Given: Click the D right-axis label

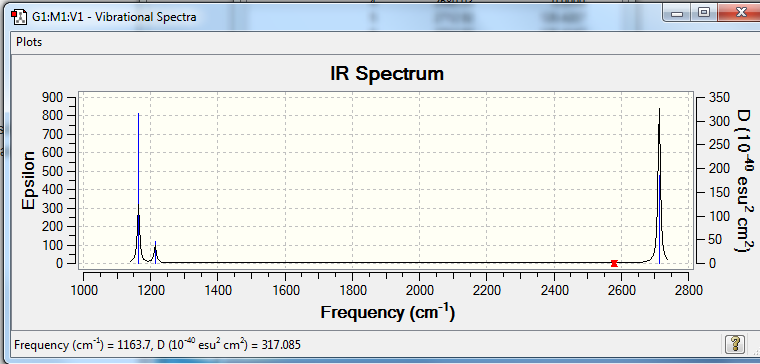Looking at the screenshot, I should (x=743, y=180).
